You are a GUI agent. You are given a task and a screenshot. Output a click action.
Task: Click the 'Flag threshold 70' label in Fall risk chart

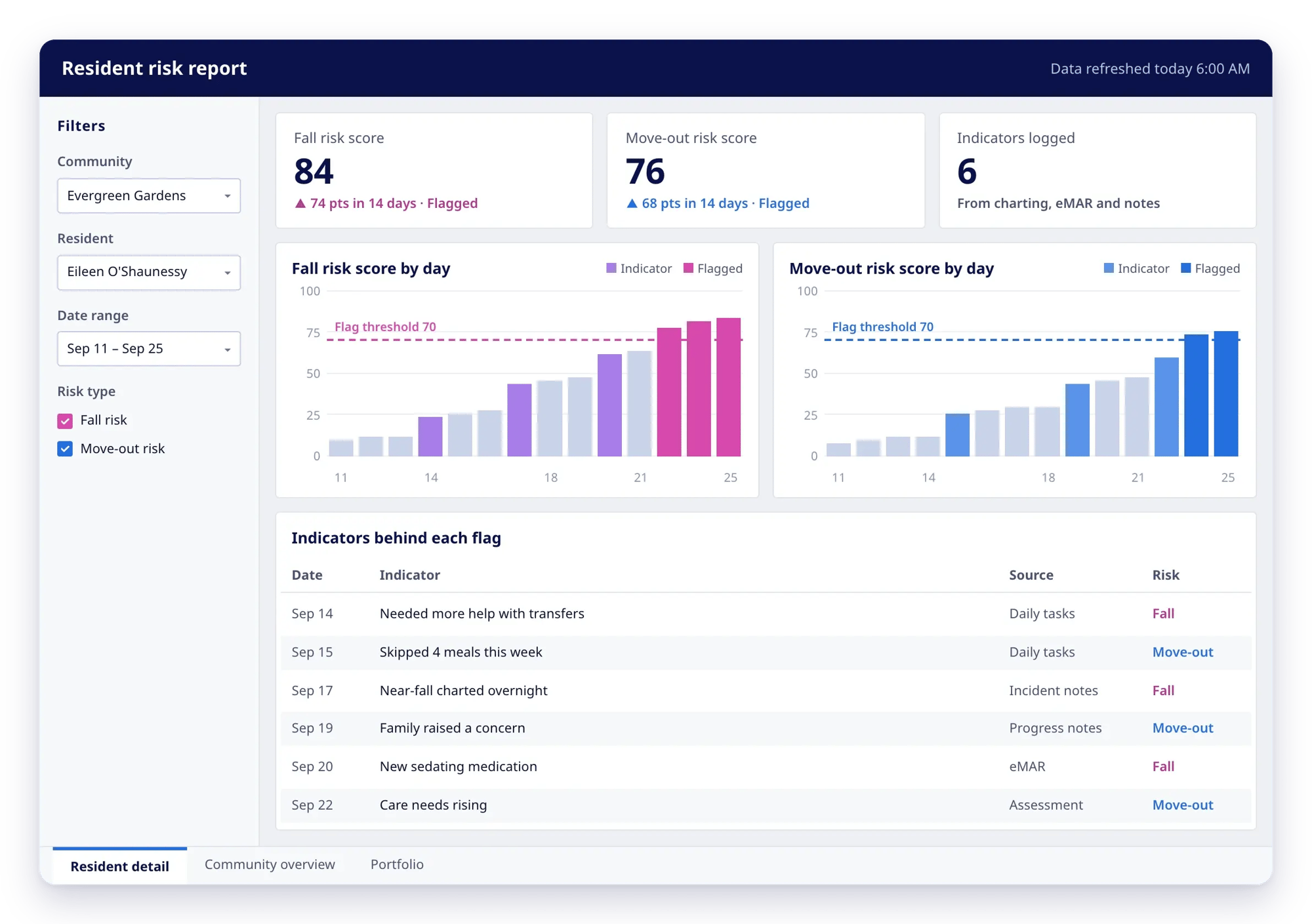(385, 327)
